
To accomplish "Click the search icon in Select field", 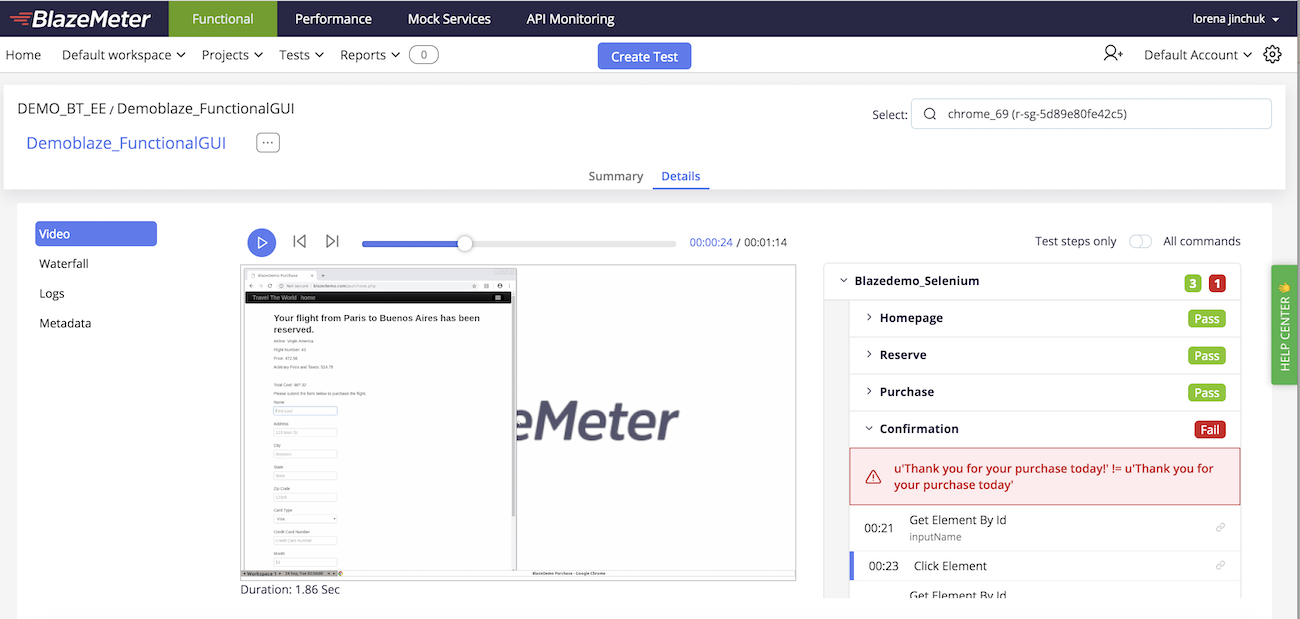I will tap(930, 114).
